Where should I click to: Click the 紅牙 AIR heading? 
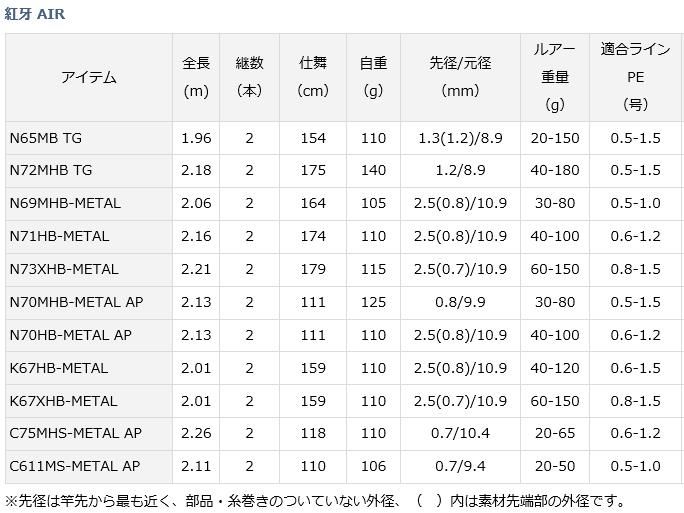pos(34,14)
